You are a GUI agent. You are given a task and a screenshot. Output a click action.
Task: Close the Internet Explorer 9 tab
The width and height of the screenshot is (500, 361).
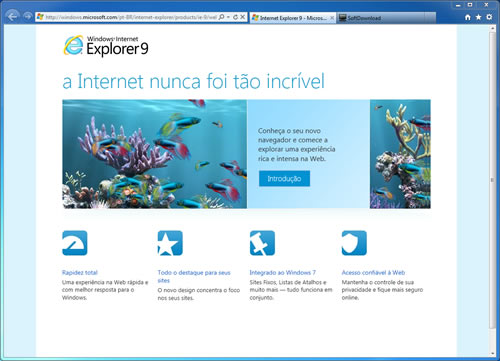[x=332, y=18]
